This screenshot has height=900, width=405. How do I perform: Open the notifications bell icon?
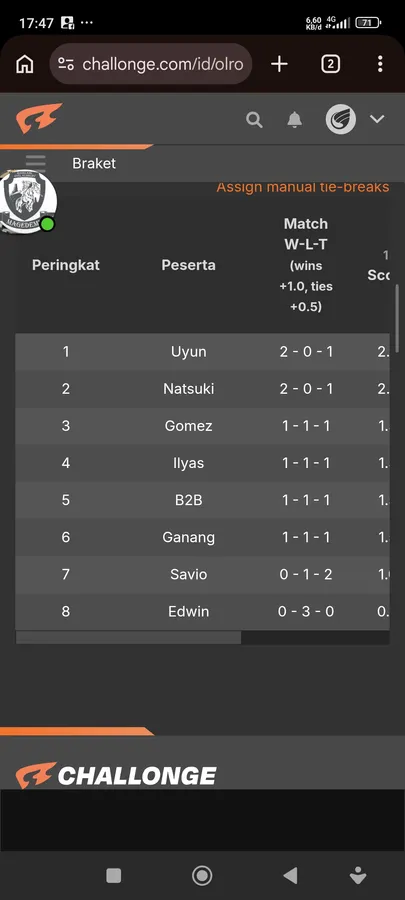(294, 119)
